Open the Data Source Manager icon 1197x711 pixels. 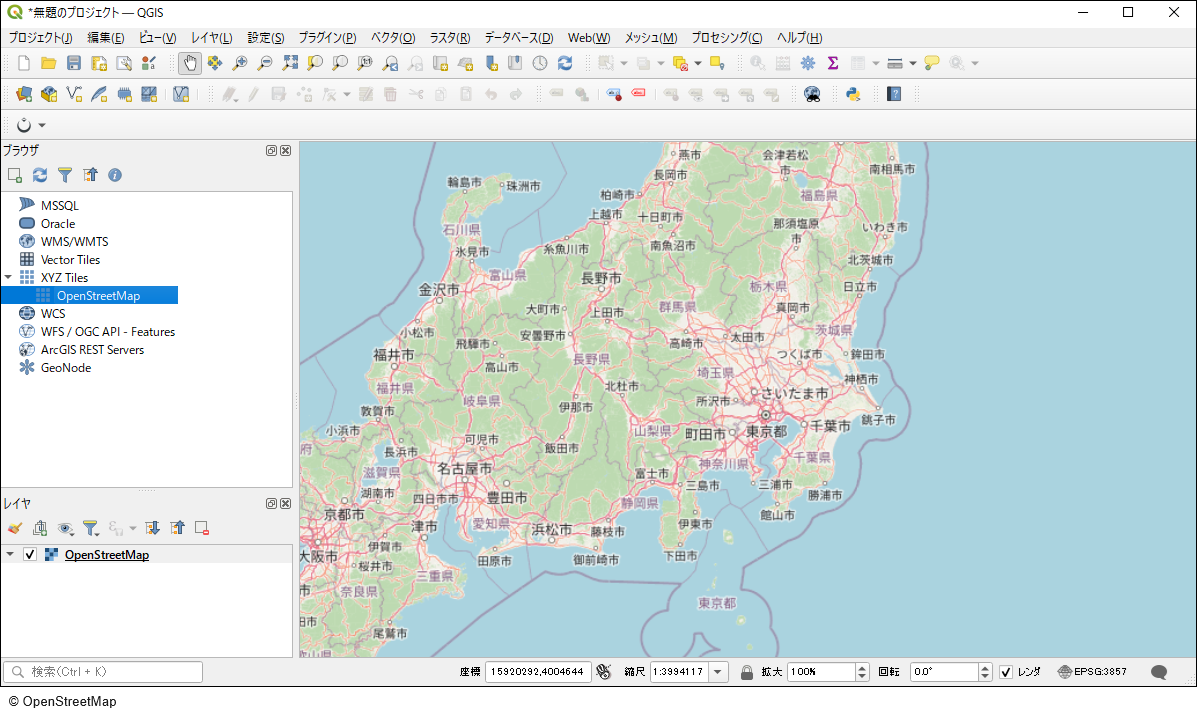pyautogui.click(x=24, y=94)
